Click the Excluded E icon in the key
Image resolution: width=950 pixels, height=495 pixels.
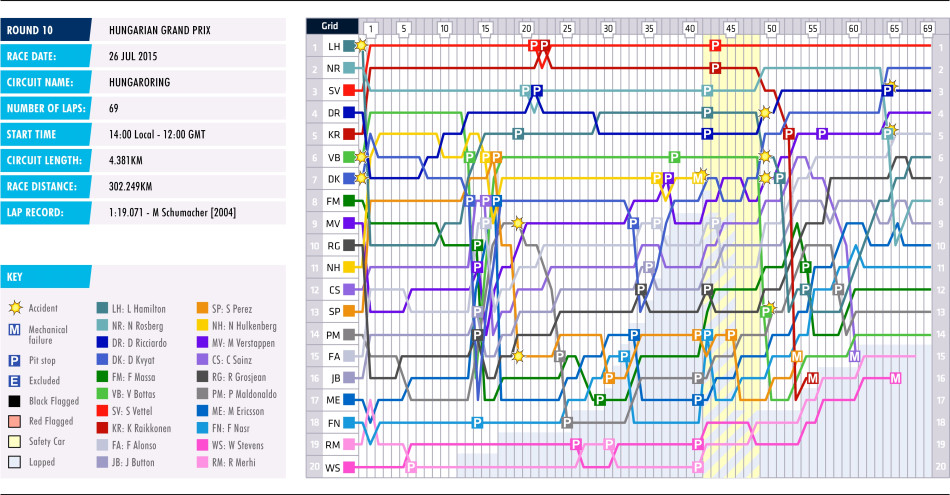point(15,380)
